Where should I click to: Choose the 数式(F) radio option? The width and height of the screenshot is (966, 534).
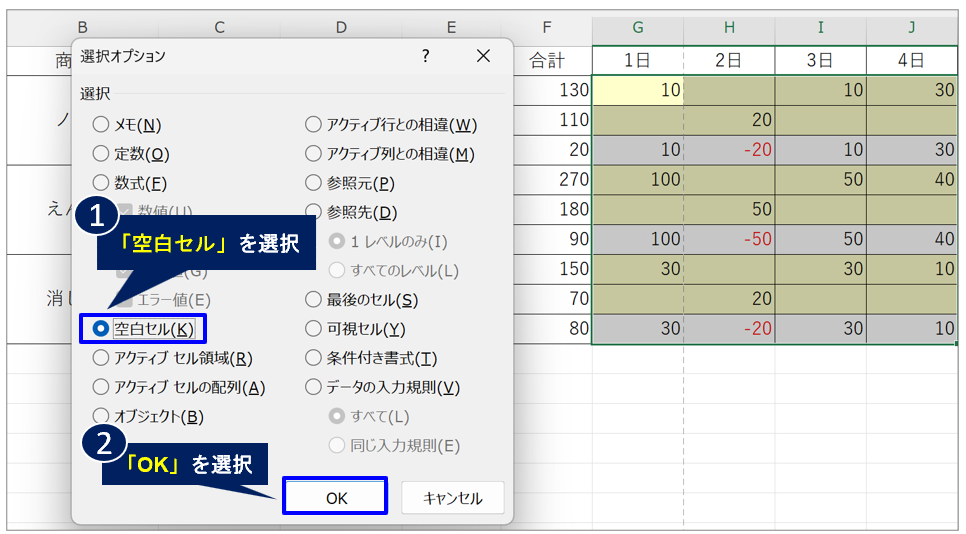(101, 183)
